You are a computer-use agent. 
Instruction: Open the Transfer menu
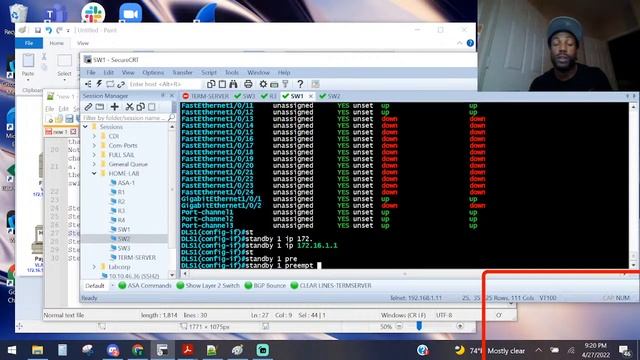[x=182, y=73]
